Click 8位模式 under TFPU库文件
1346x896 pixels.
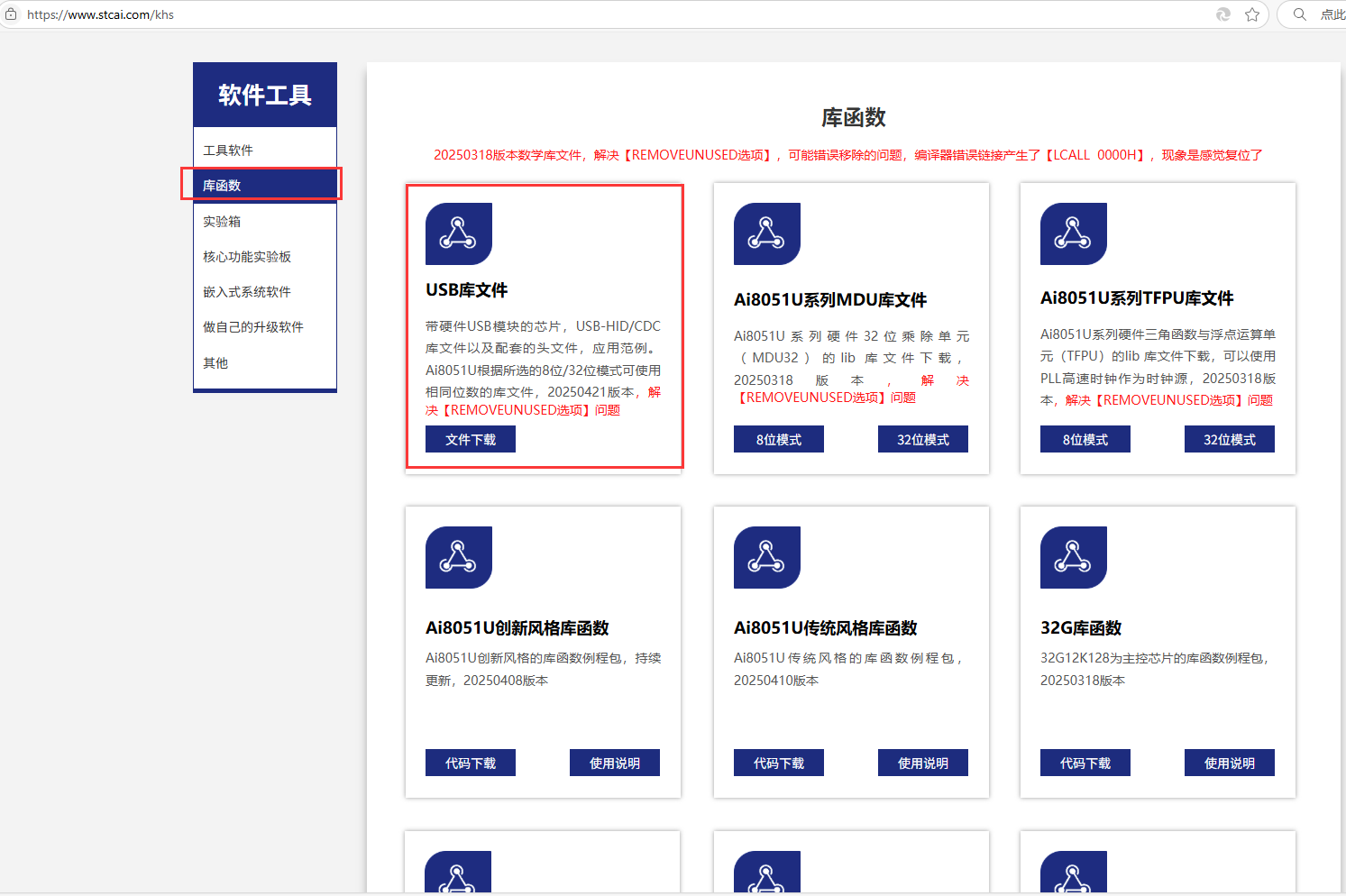click(x=1085, y=439)
